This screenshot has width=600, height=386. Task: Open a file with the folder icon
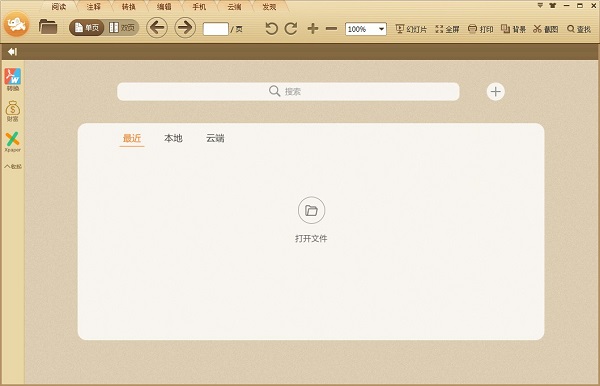(x=48, y=27)
